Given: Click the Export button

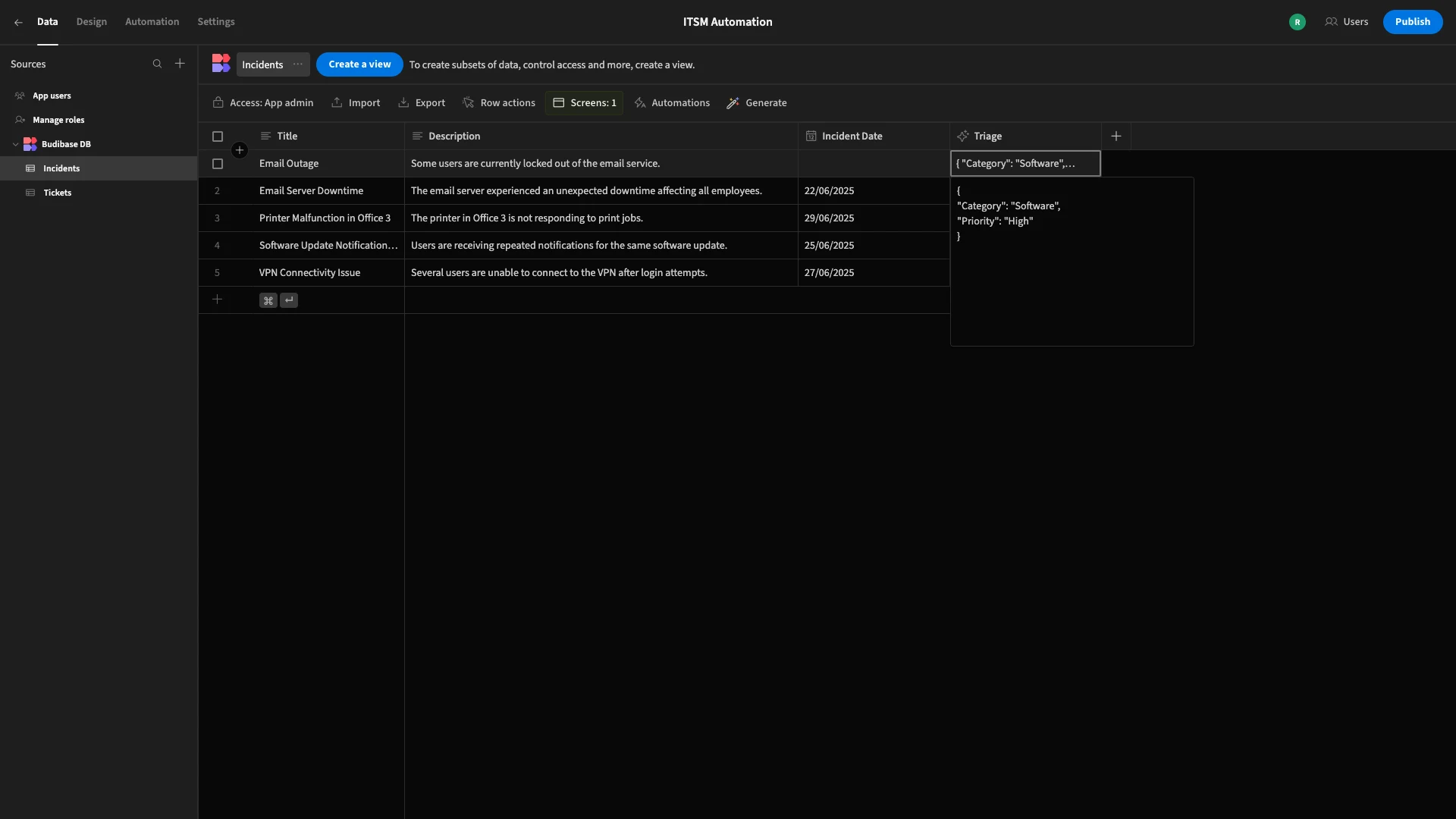Looking at the screenshot, I should pyautogui.click(x=422, y=102).
